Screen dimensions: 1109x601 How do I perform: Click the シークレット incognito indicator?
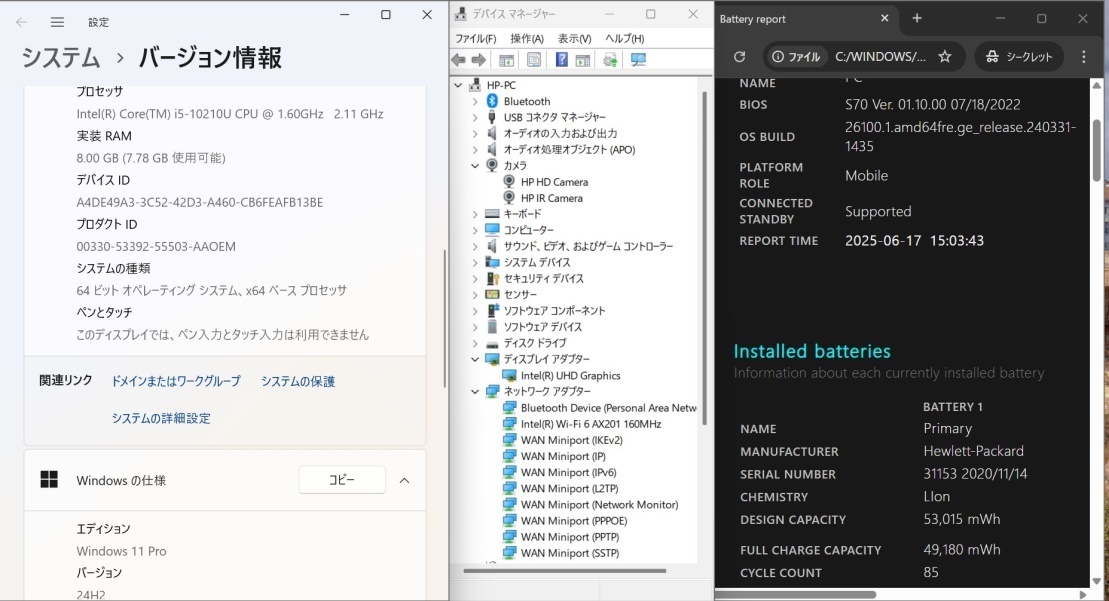point(1019,57)
